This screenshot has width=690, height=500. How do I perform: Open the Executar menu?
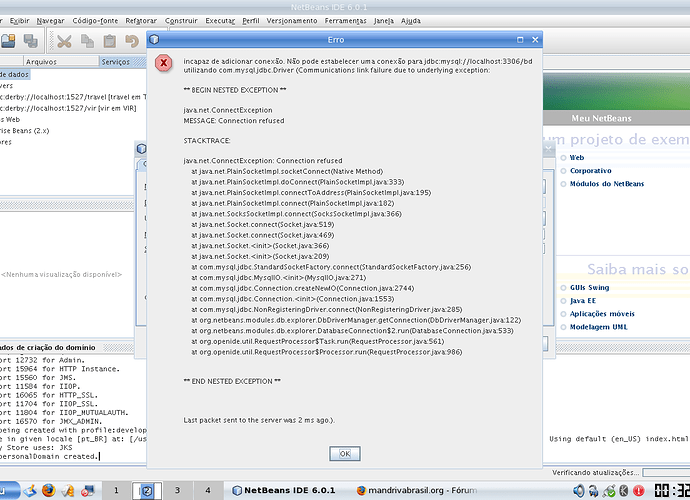[x=220, y=21]
